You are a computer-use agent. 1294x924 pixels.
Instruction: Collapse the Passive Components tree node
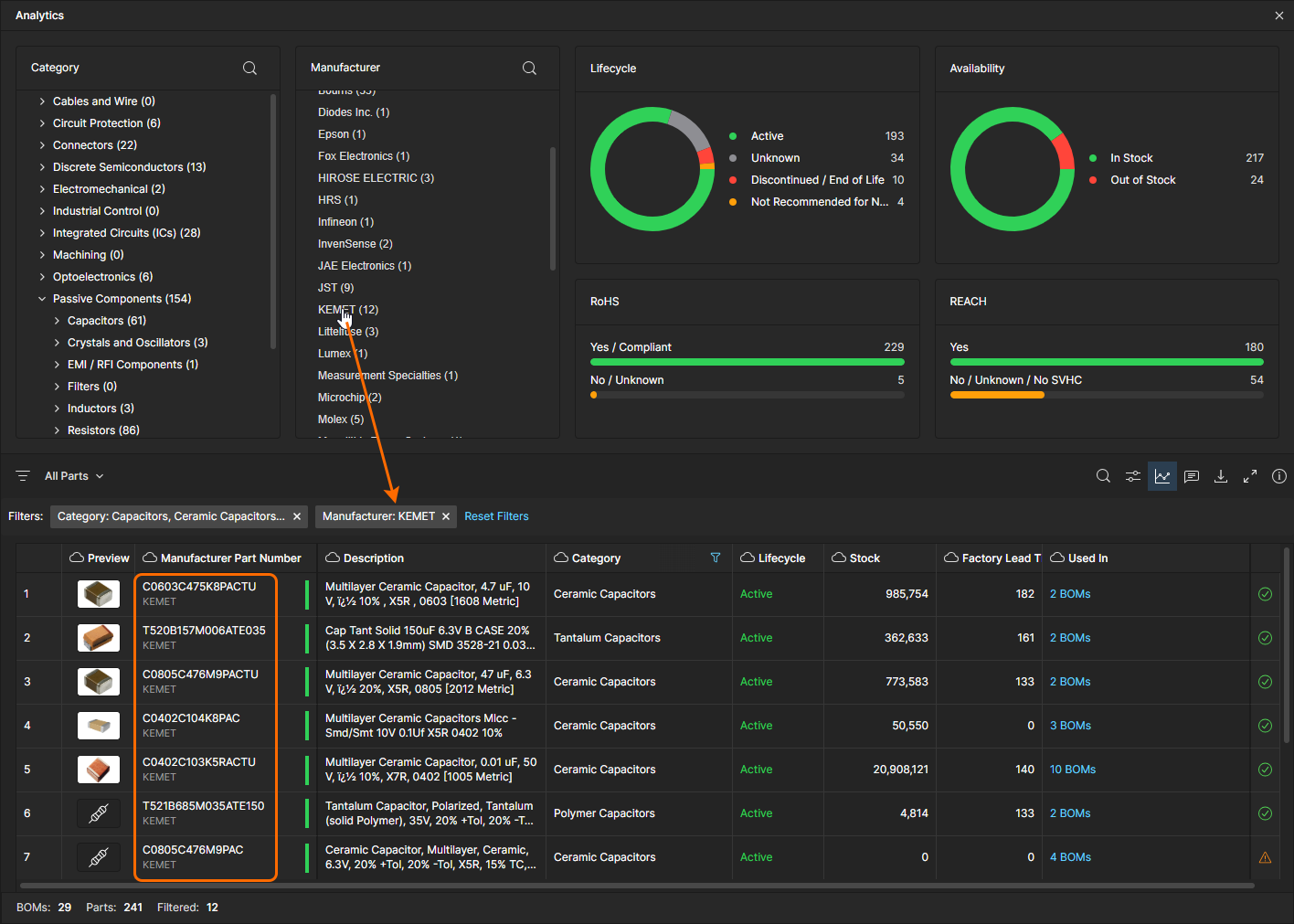coord(42,299)
